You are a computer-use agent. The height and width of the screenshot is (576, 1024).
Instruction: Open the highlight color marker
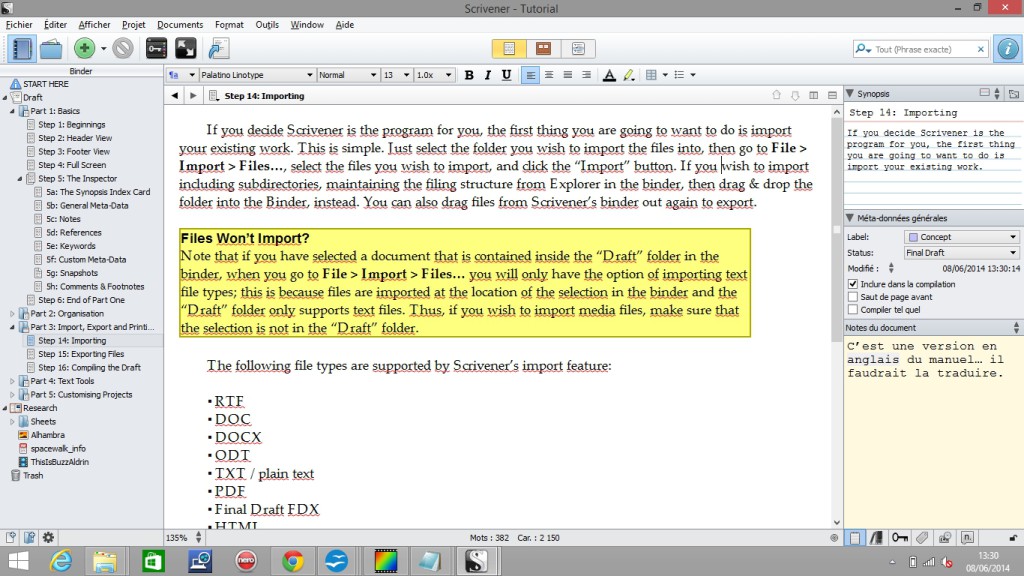click(x=628, y=75)
